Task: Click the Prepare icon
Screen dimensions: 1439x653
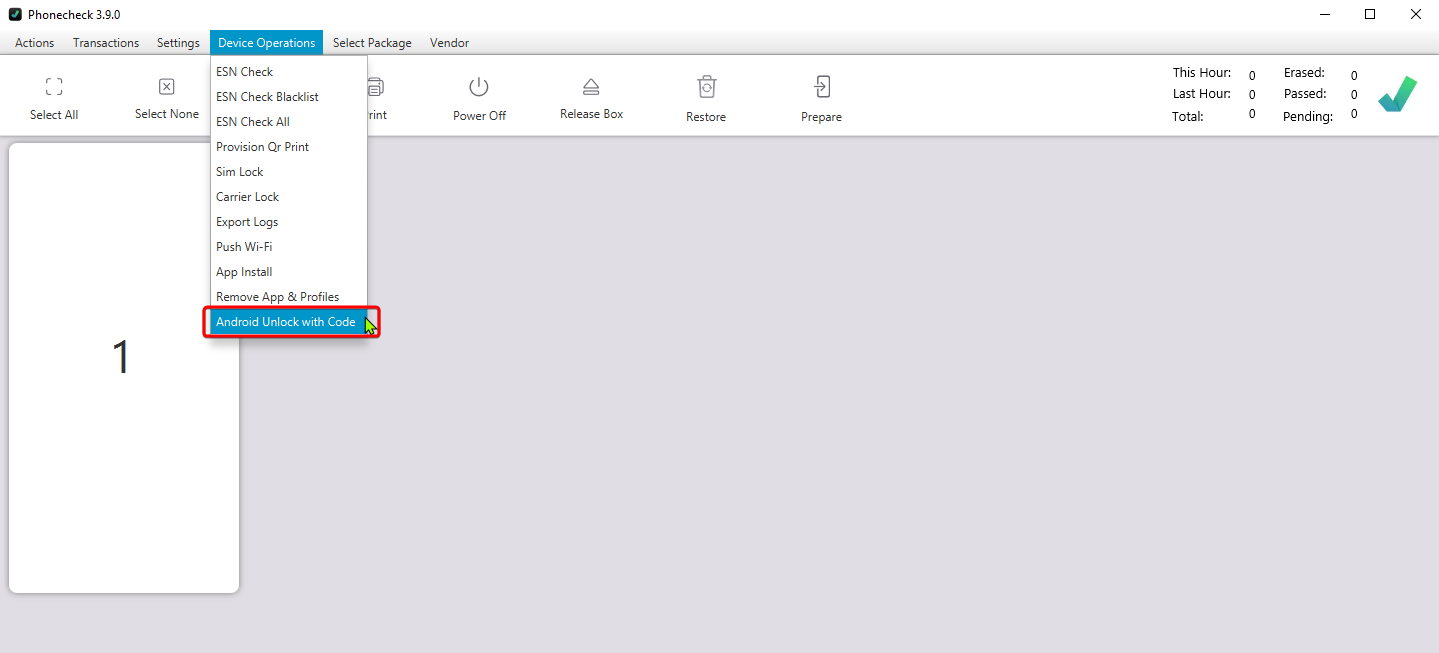Action: pos(821,87)
